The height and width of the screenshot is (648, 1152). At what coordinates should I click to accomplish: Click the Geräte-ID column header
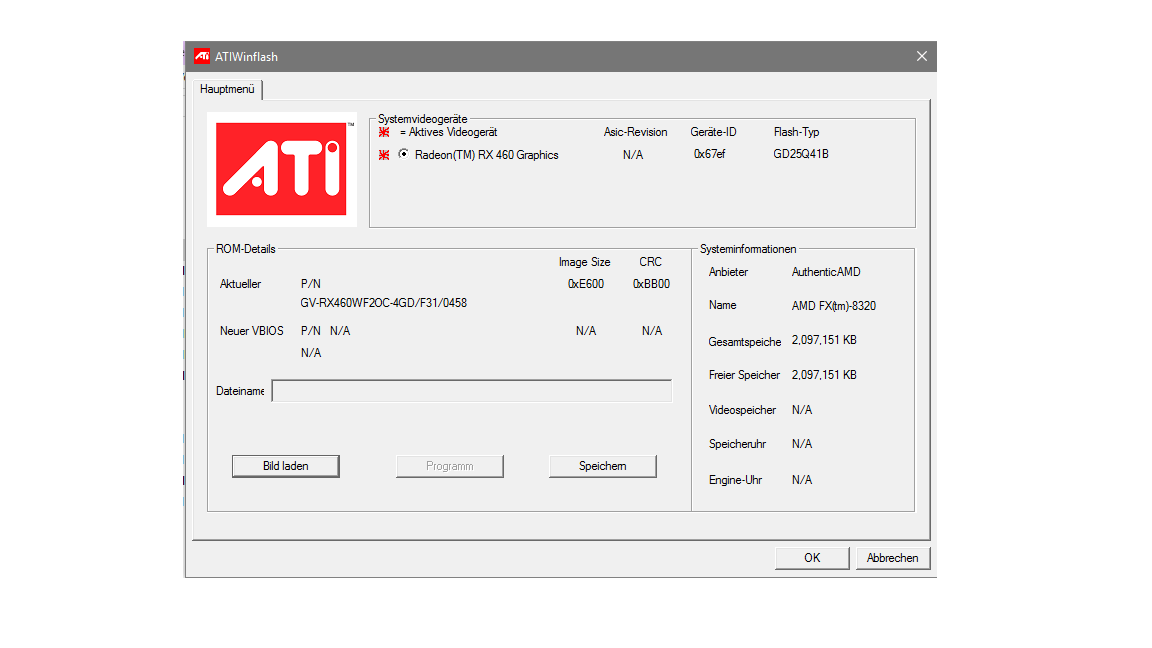pos(713,132)
